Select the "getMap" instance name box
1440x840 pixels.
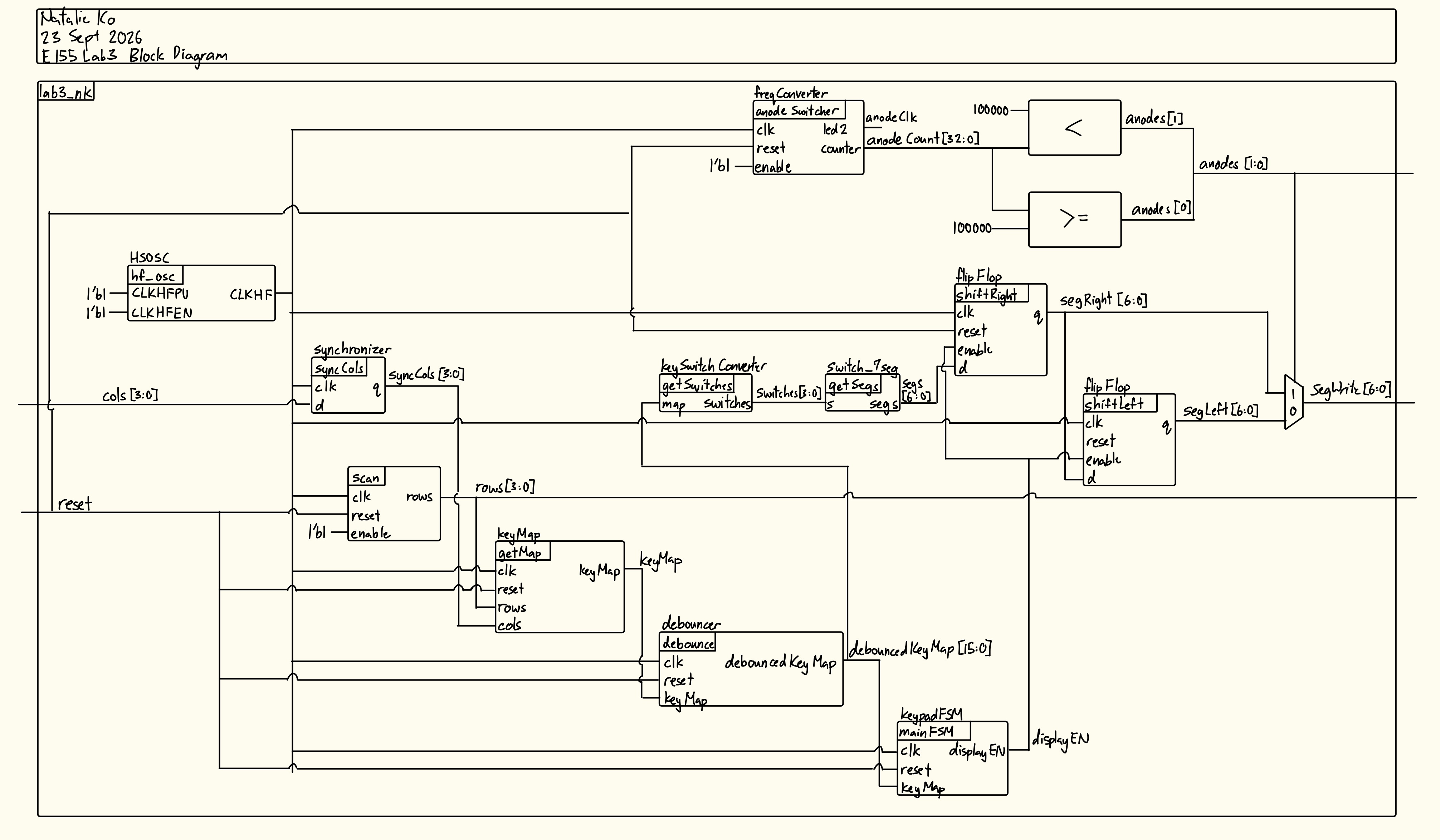(x=523, y=551)
